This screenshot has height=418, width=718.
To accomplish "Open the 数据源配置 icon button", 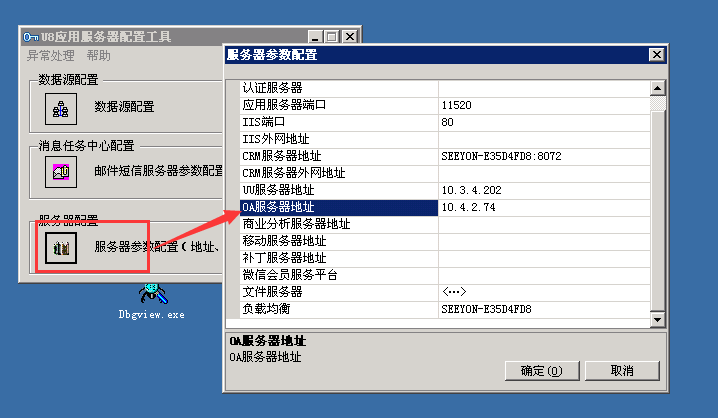I will (x=61, y=109).
